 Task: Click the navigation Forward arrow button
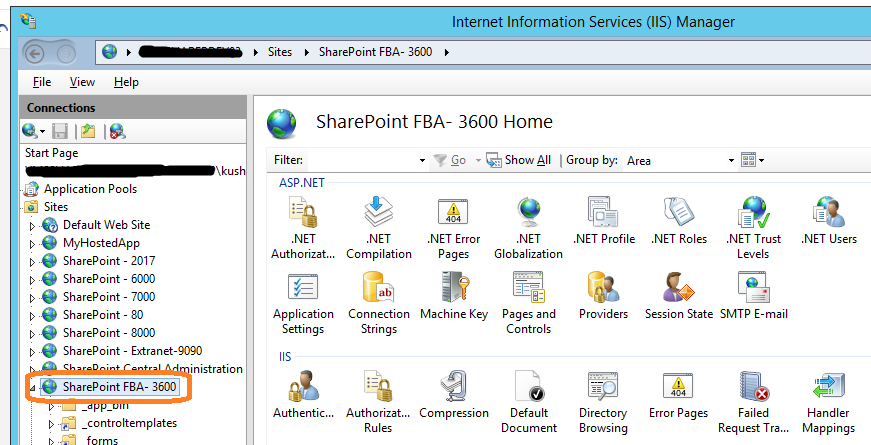pyautogui.click(x=66, y=53)
